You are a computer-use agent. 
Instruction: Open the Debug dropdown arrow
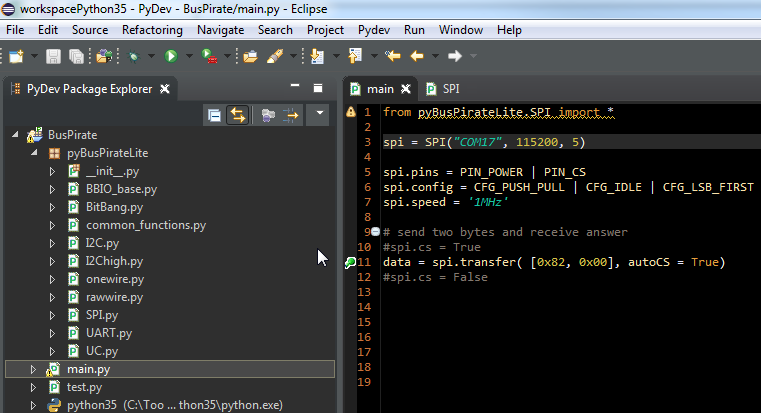pos(151,56)
